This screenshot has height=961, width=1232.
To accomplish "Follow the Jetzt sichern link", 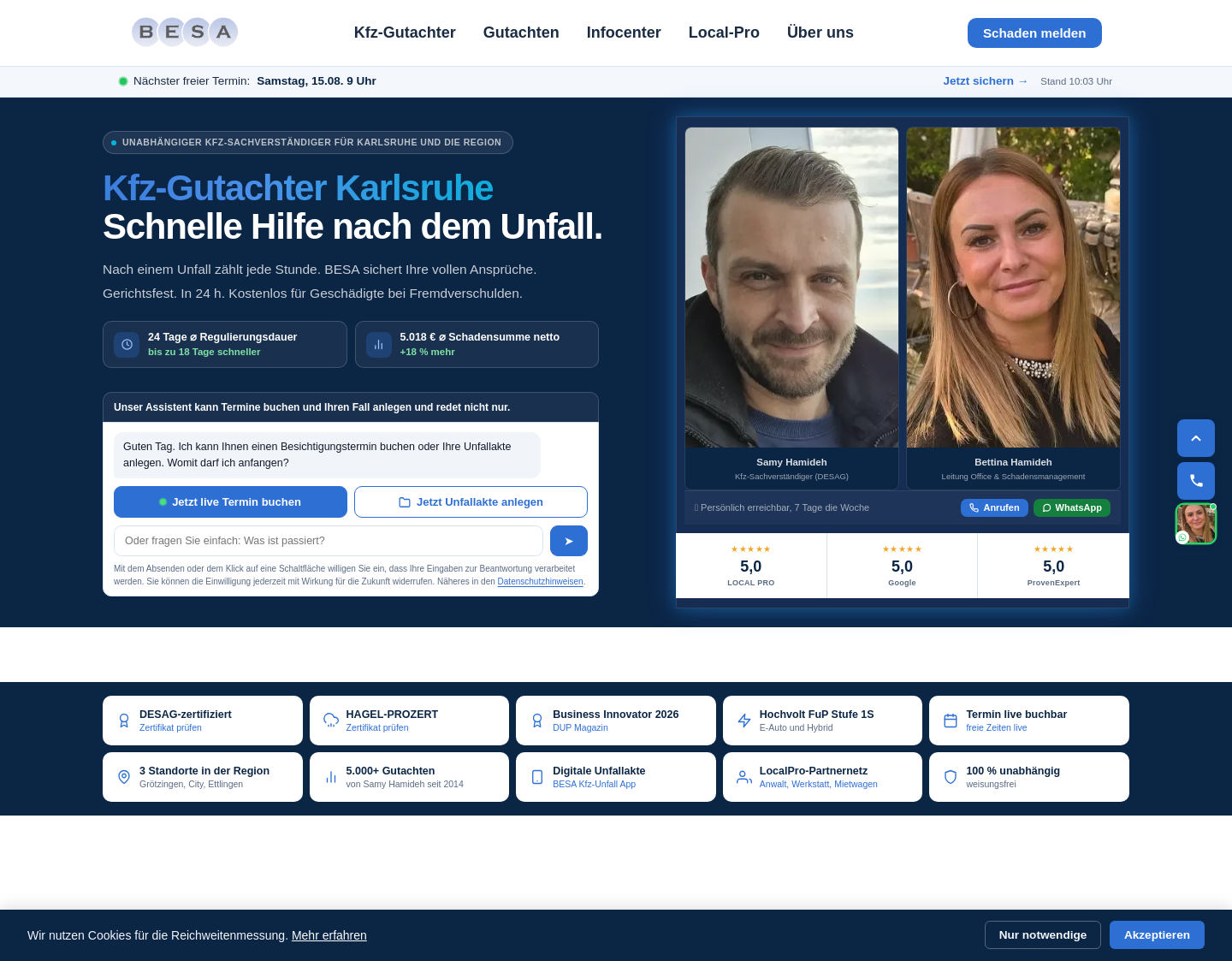I will (x=986, y=81).
